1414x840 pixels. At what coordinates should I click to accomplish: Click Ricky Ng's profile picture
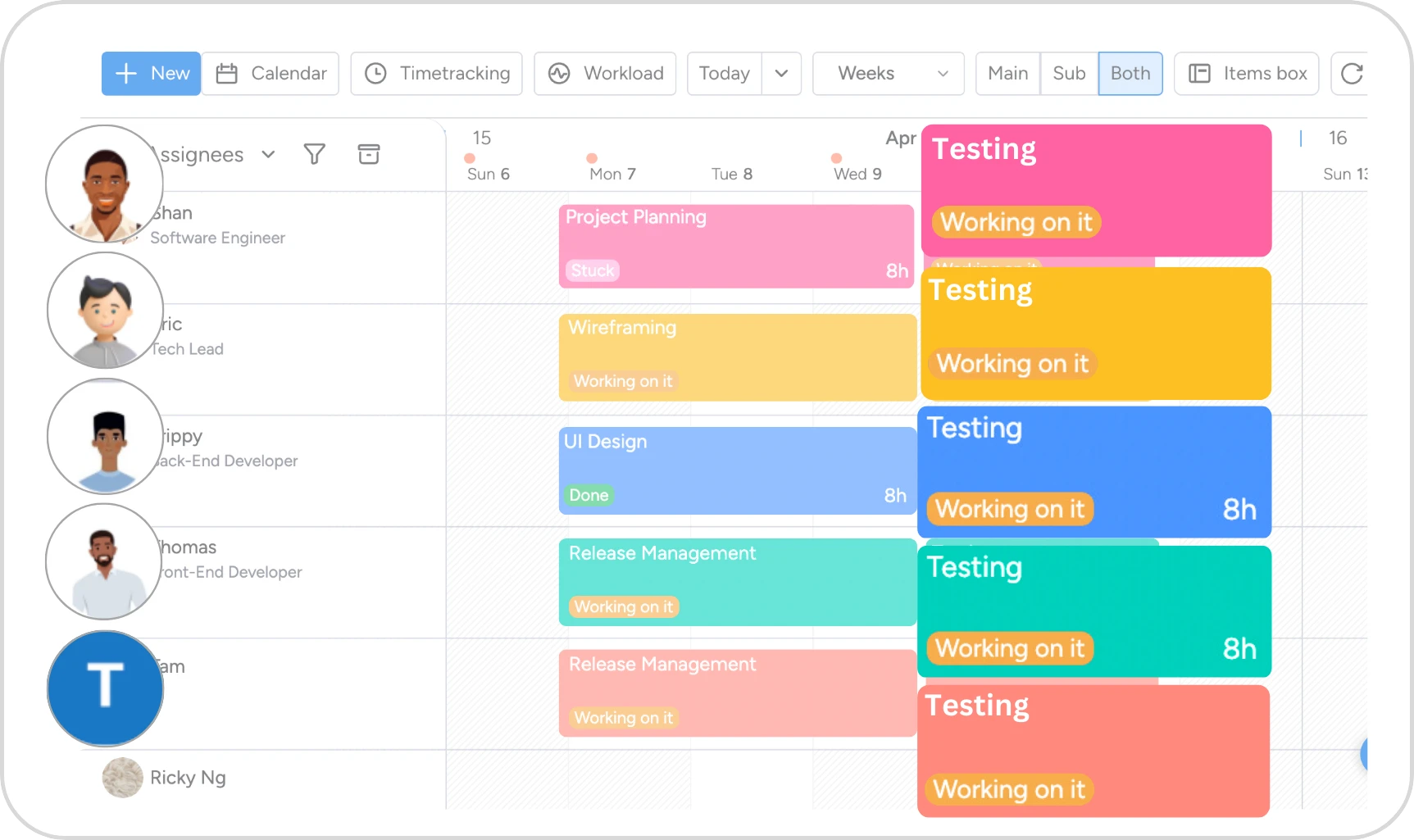(122, 777)
